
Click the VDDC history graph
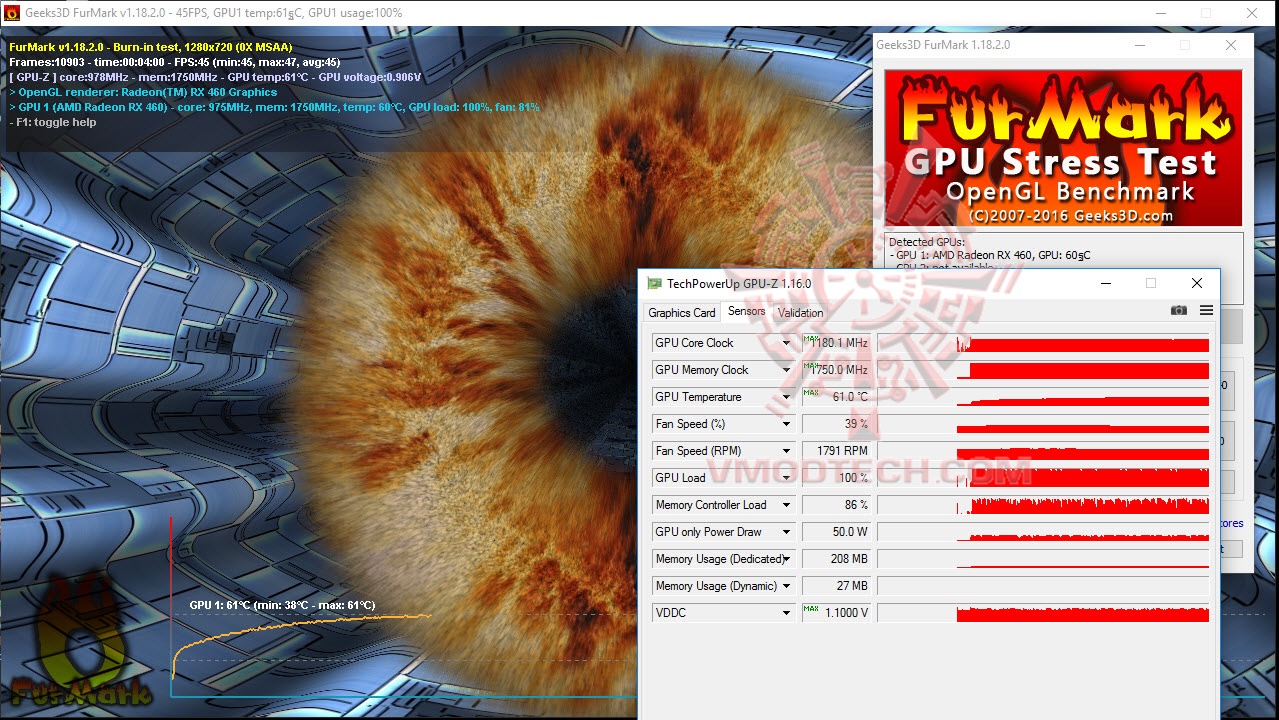coord(1043,613)
